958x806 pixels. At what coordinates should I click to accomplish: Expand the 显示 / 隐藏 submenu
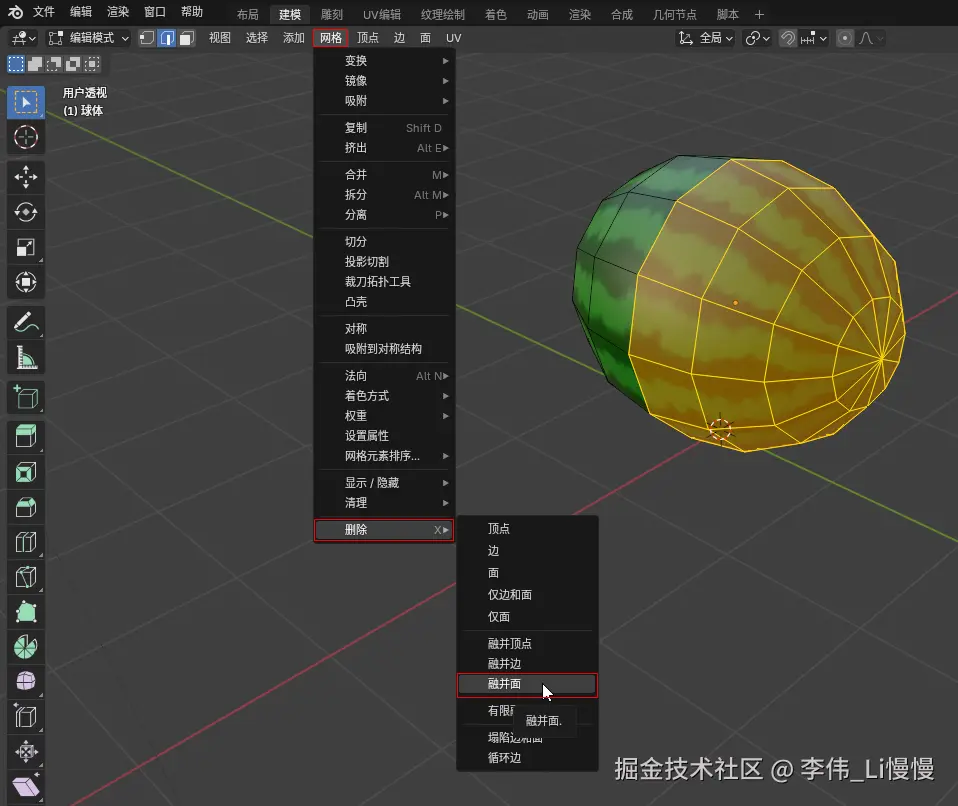(x=384, y=483)
